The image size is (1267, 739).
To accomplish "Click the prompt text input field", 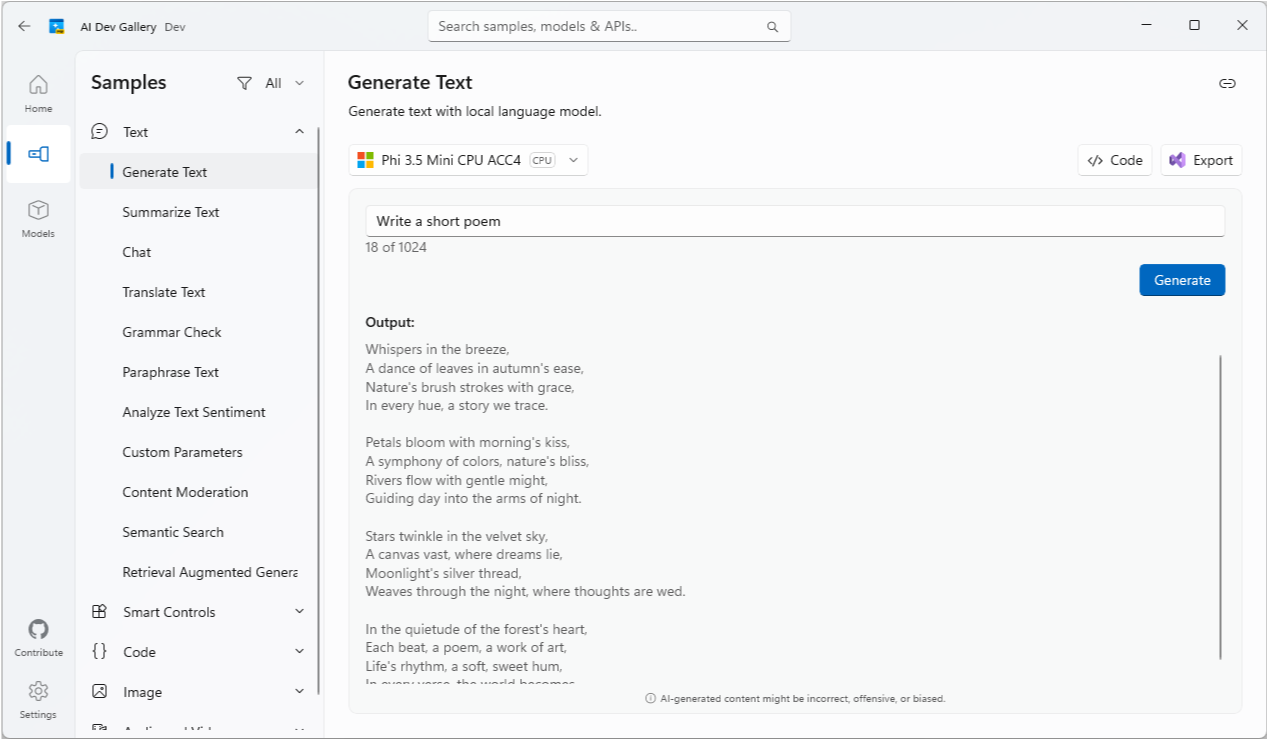I will click(x=795, y=221).
